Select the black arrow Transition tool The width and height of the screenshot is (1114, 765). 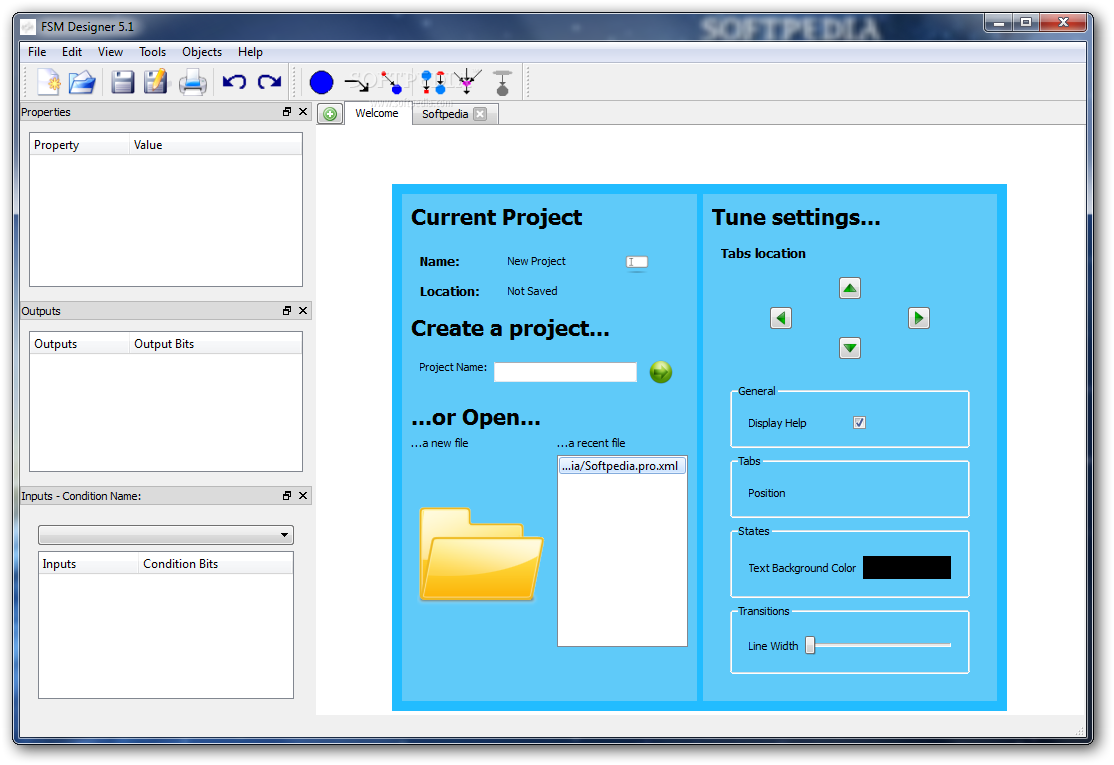click(x=357, y=84)
